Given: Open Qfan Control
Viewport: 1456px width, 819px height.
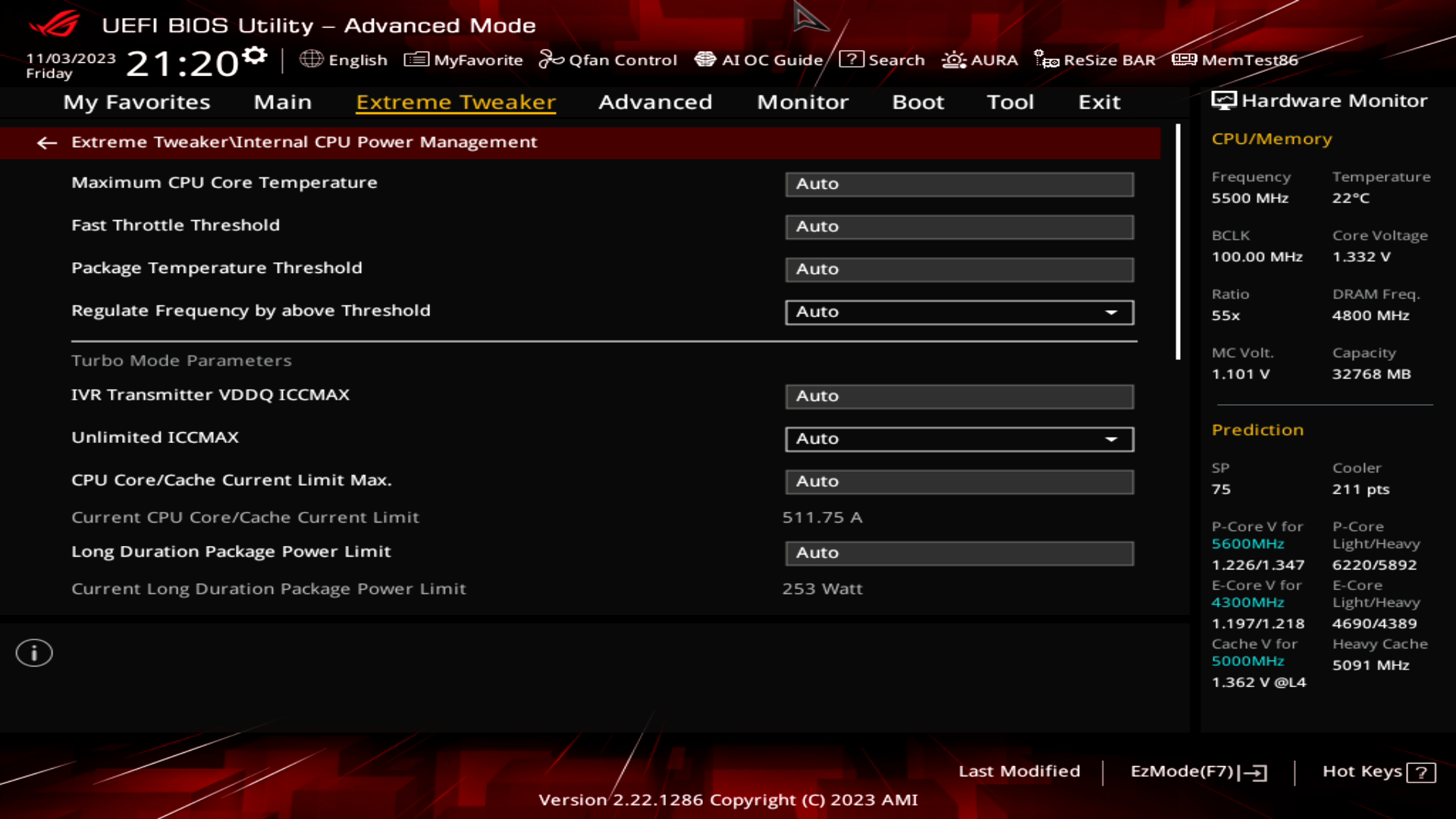Looking at the screenshot, I should tap(608, 60).
